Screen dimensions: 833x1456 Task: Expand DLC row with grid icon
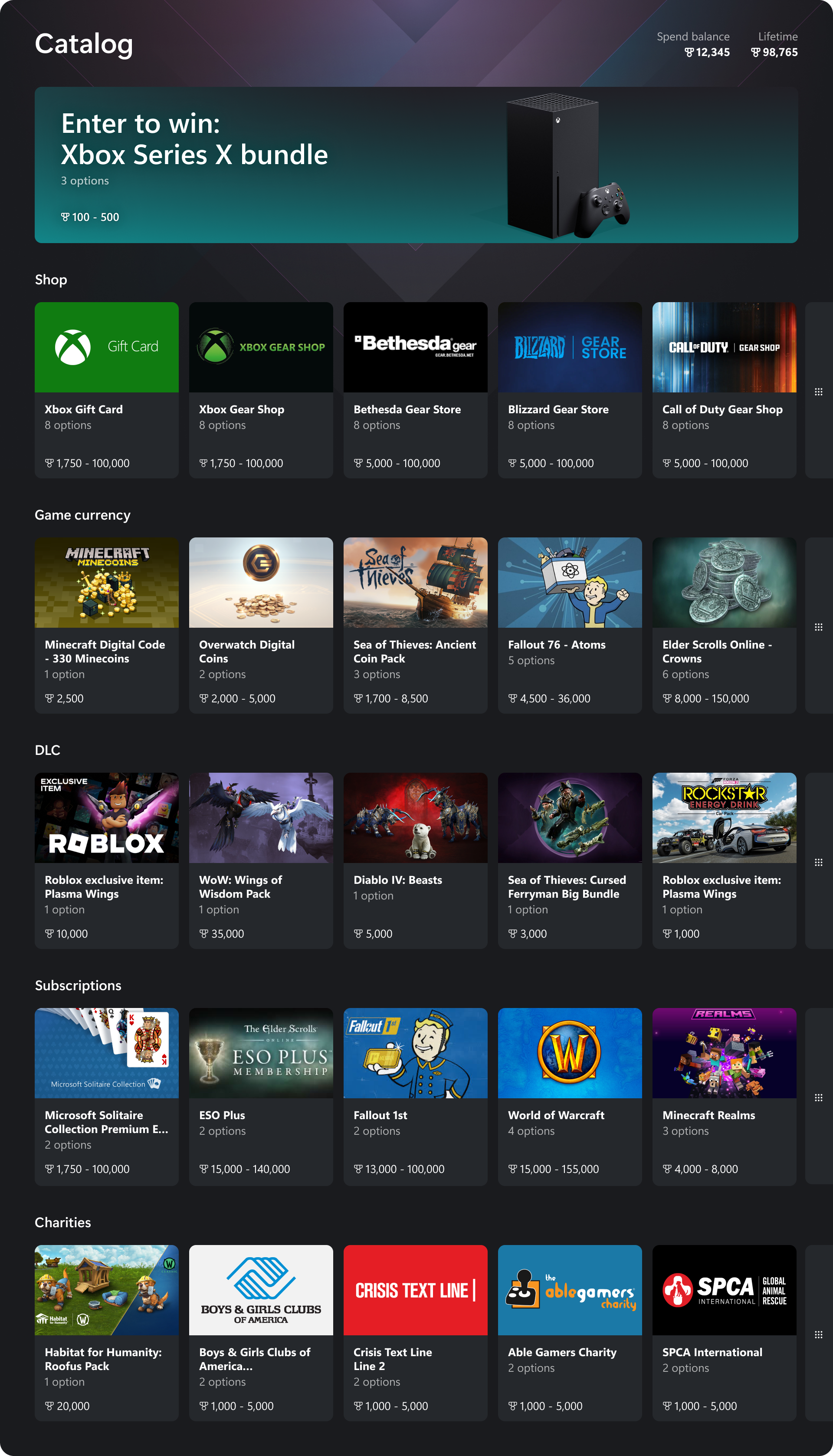coord(818,863)
